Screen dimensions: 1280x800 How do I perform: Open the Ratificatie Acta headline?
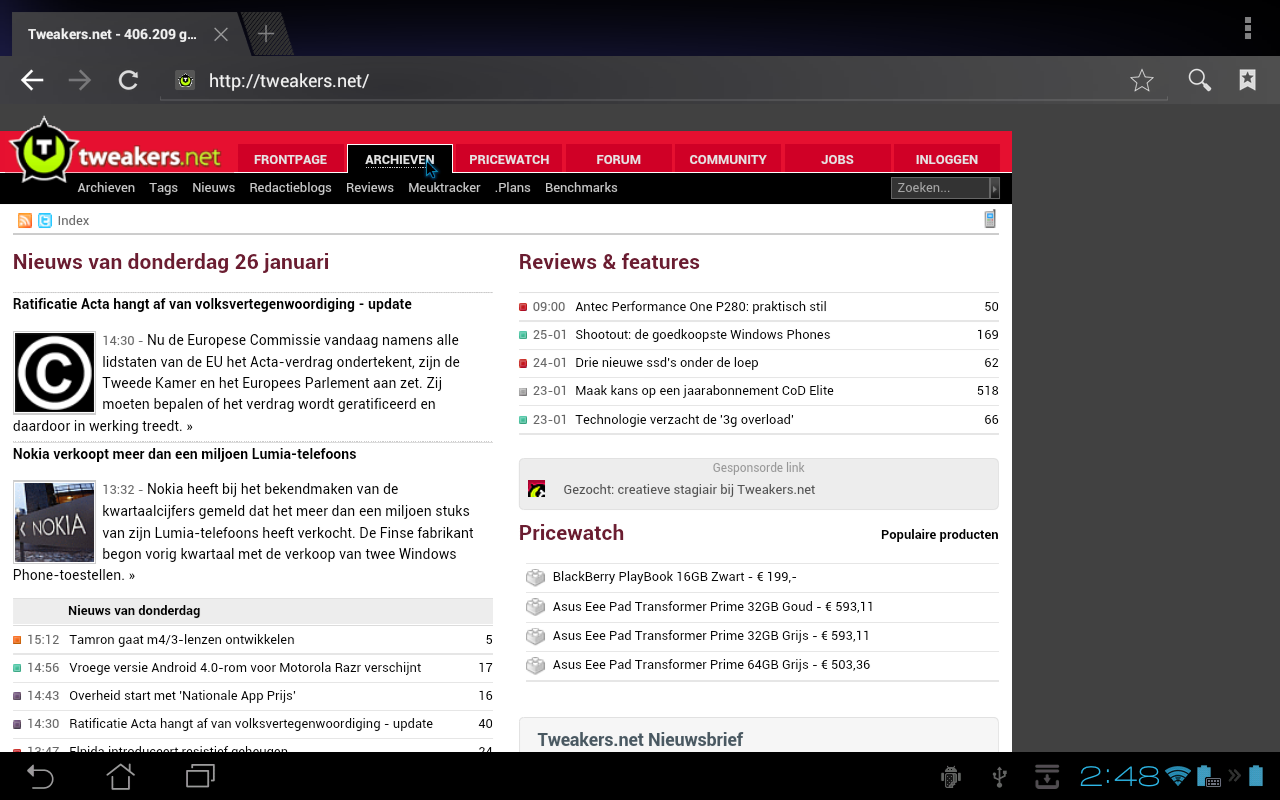tap(212, 304)
